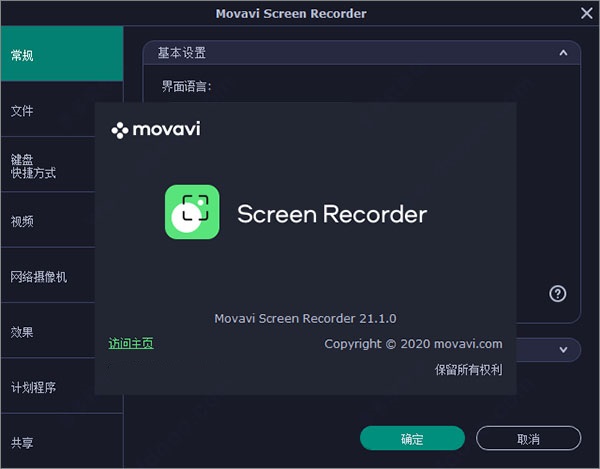Click the question mark help icon
The image size is (600, 469).
558,293
